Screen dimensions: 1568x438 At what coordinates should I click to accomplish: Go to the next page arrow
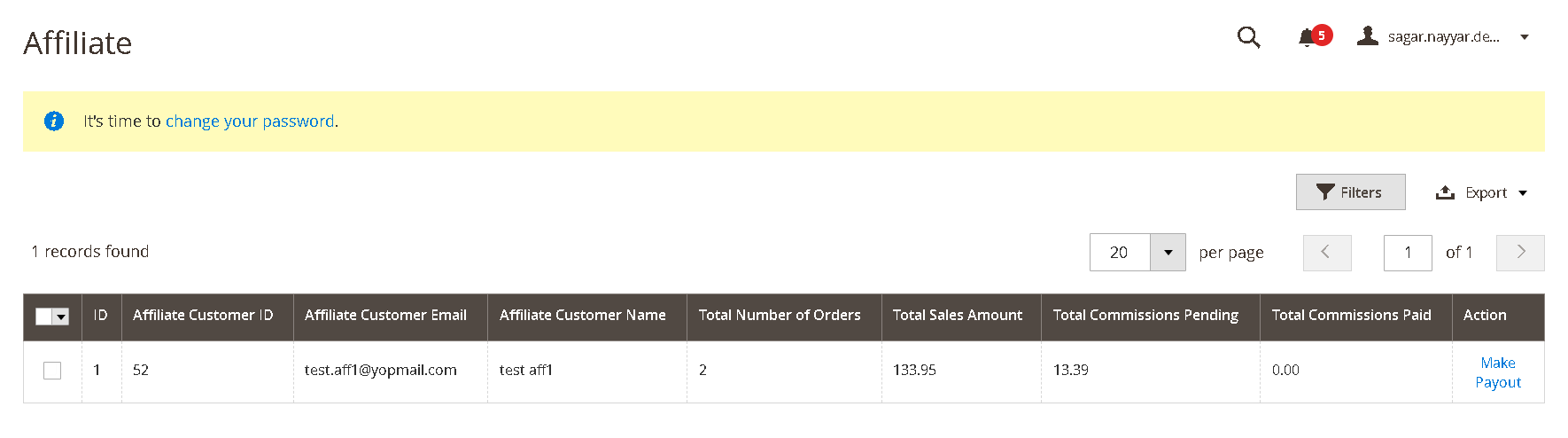click(x=1520, y=253)
